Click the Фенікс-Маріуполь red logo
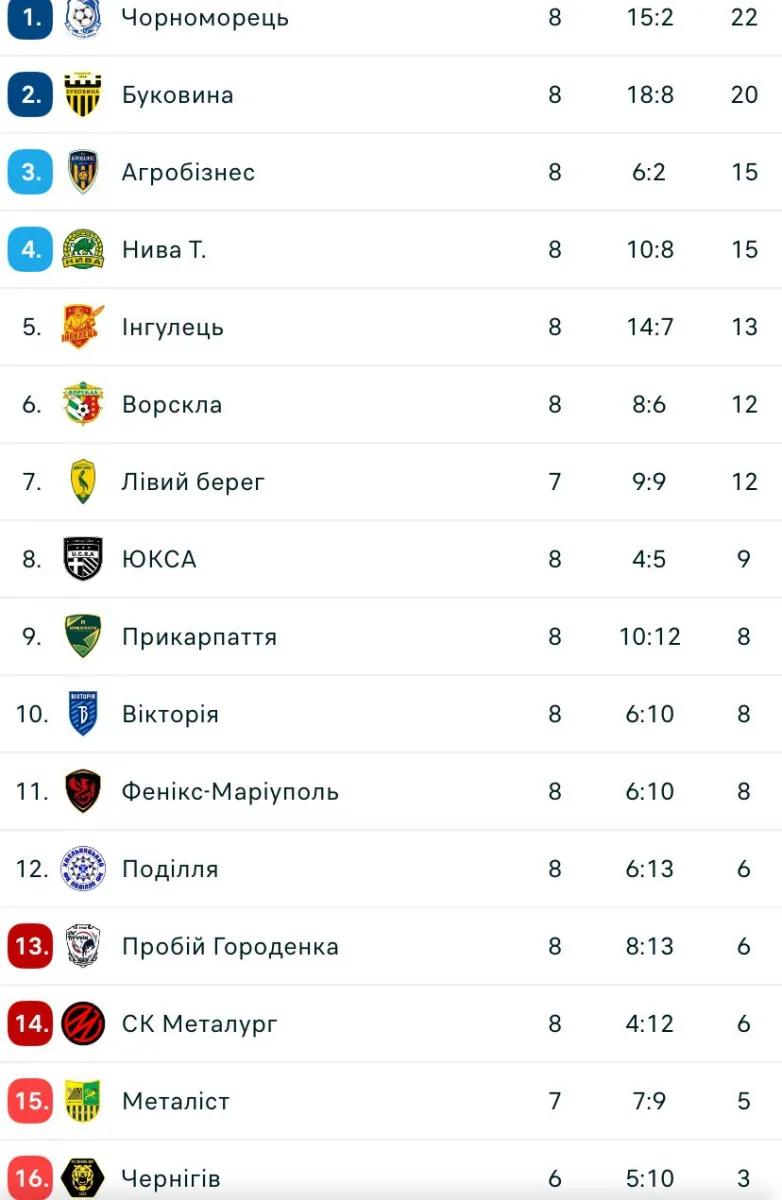Screen dimensions: 782x1200 [x=83, y=791]
